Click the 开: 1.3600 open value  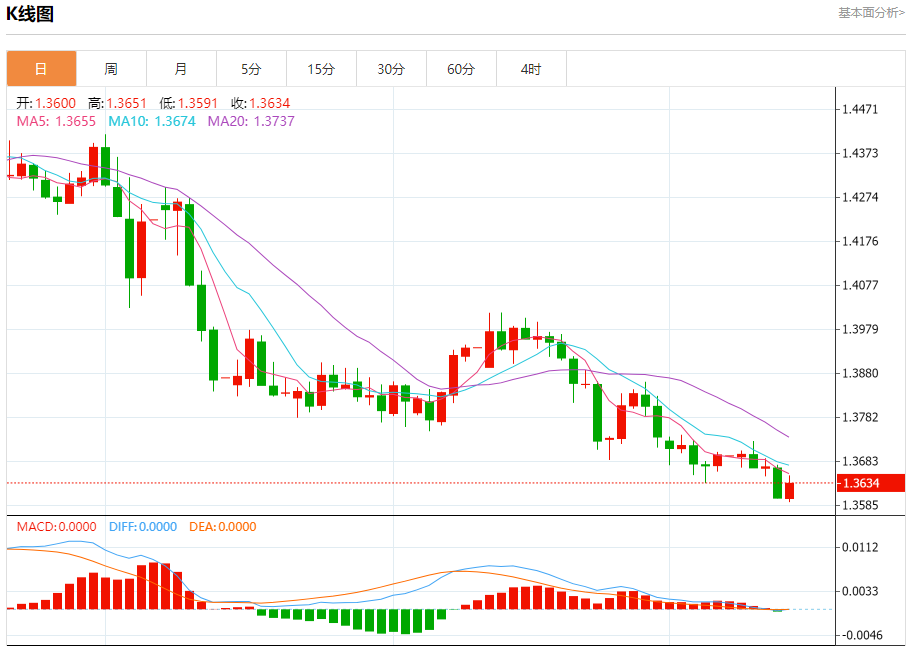(46, 103)
